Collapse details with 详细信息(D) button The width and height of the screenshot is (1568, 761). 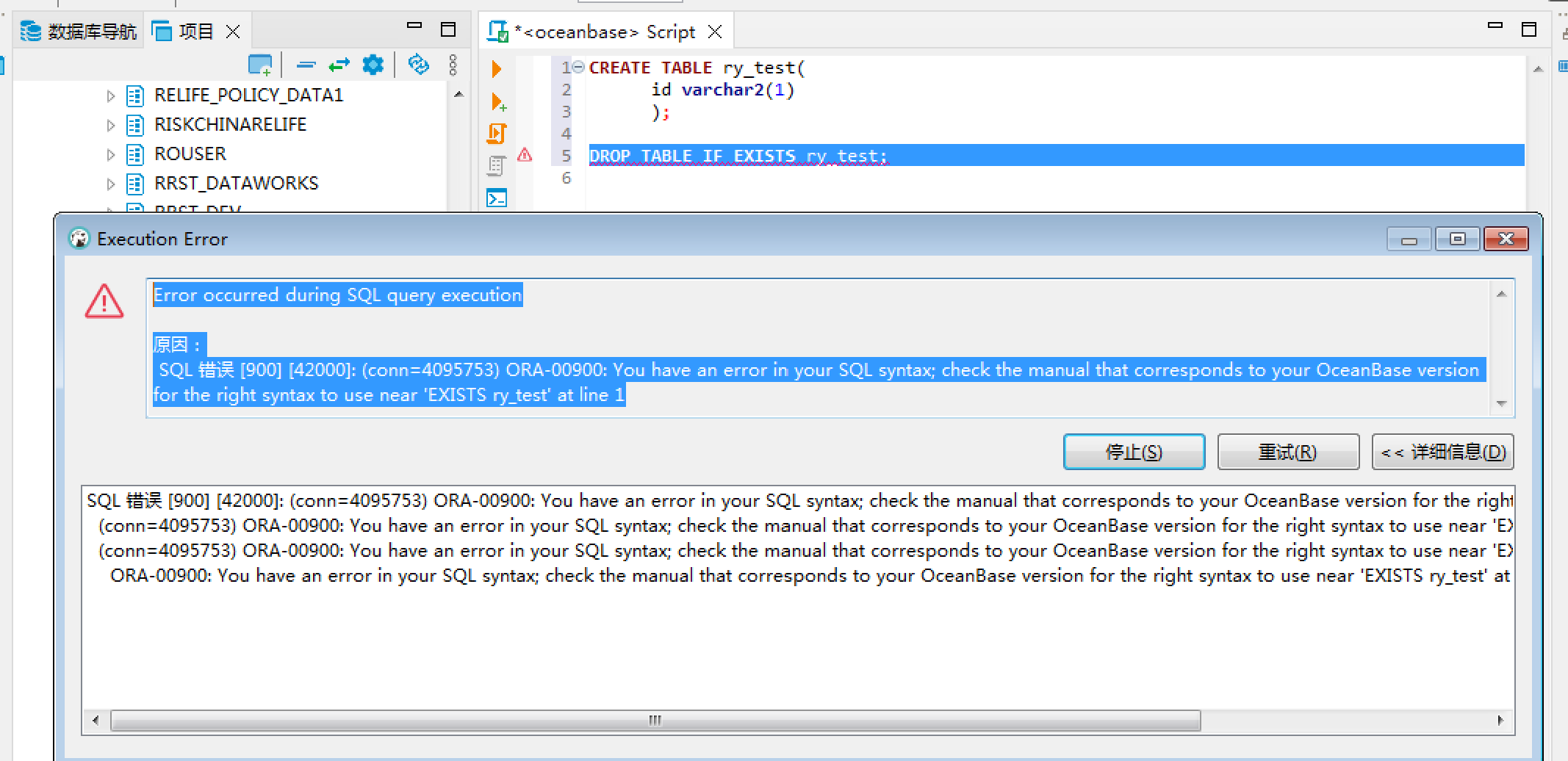click(1442, 452)
